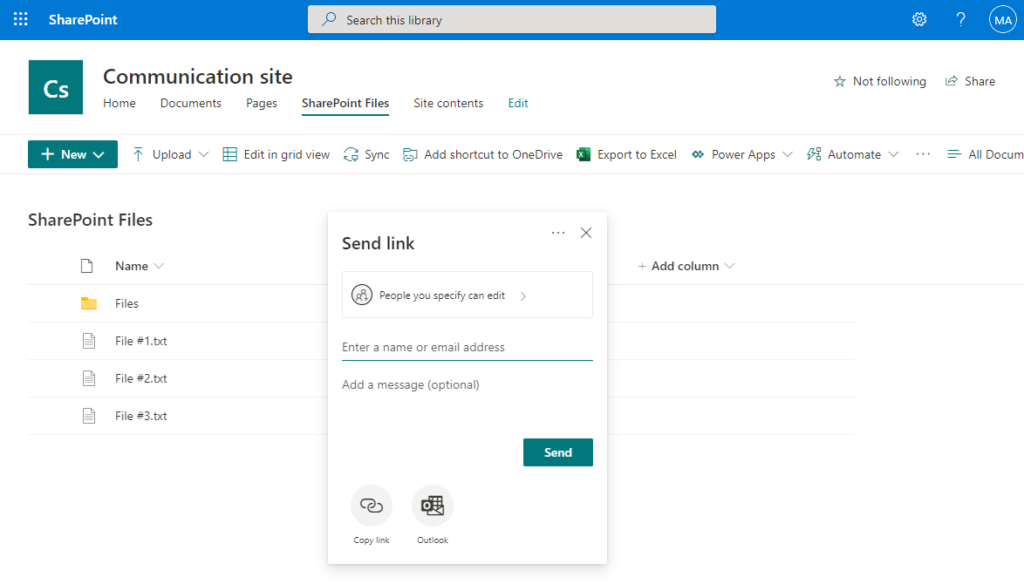The width and height of the screenshot is (1024, 584).
Task: Open File #2.txt name
Action: point(141,378)
